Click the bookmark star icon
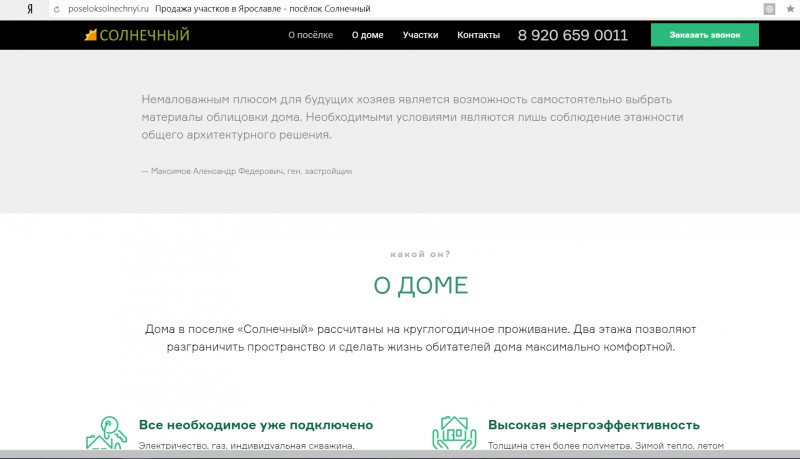The width and height of the screenshot is (800, 459). click(x=790, y=9)
